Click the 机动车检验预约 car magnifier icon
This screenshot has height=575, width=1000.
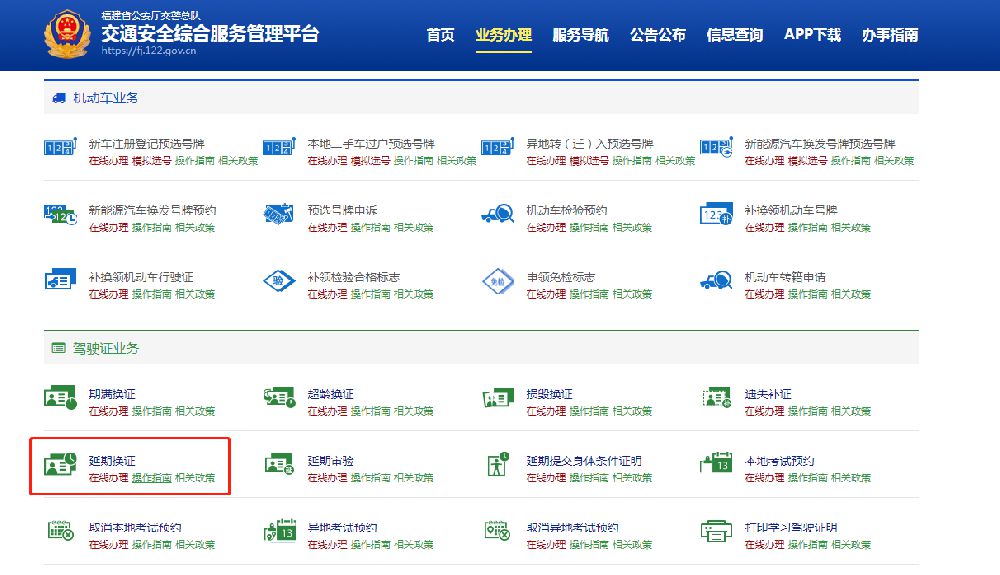point(497,214)
